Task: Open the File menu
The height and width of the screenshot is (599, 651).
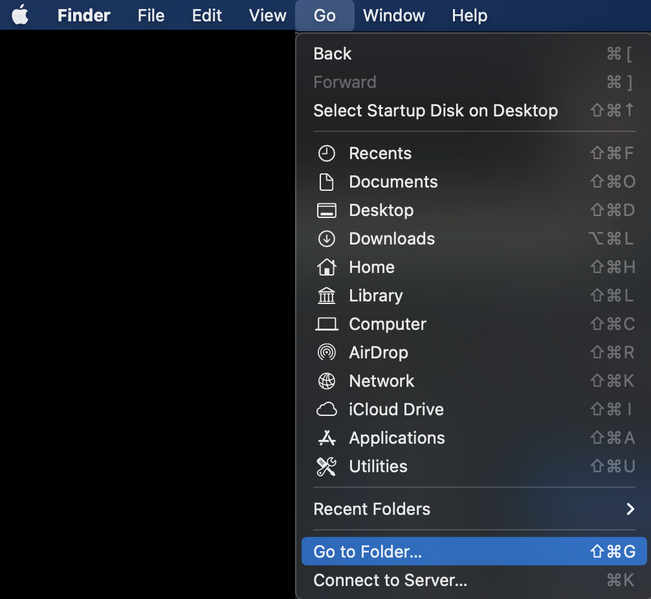Action: [x=151, y=15]
